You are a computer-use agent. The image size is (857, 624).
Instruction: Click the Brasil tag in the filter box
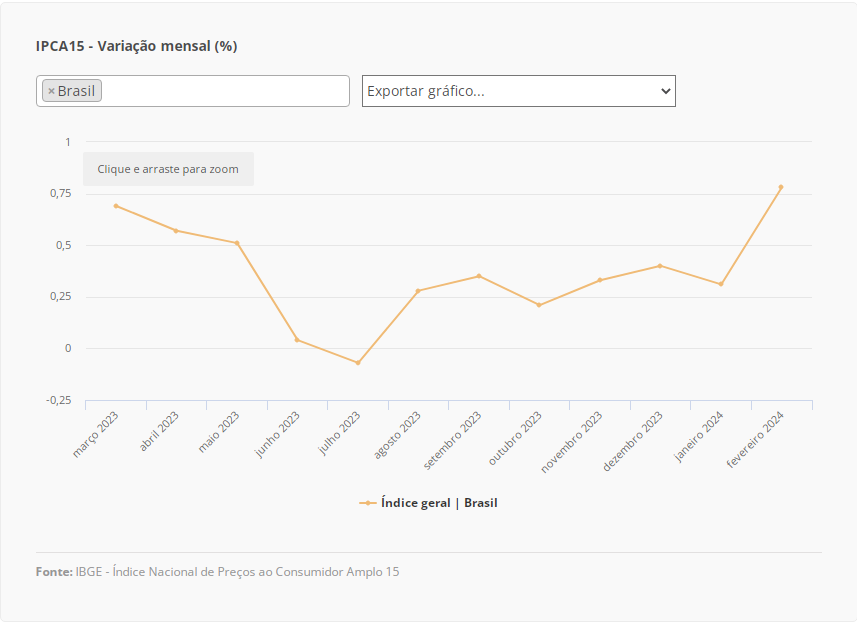[76, 91]
